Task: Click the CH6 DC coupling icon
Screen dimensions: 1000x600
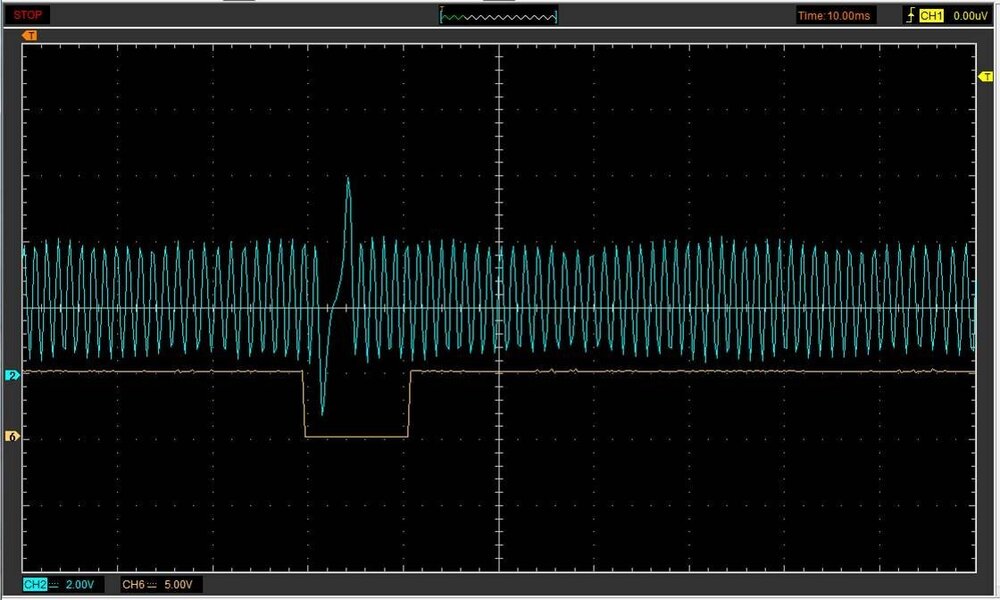Action: [x=153, y=583]
